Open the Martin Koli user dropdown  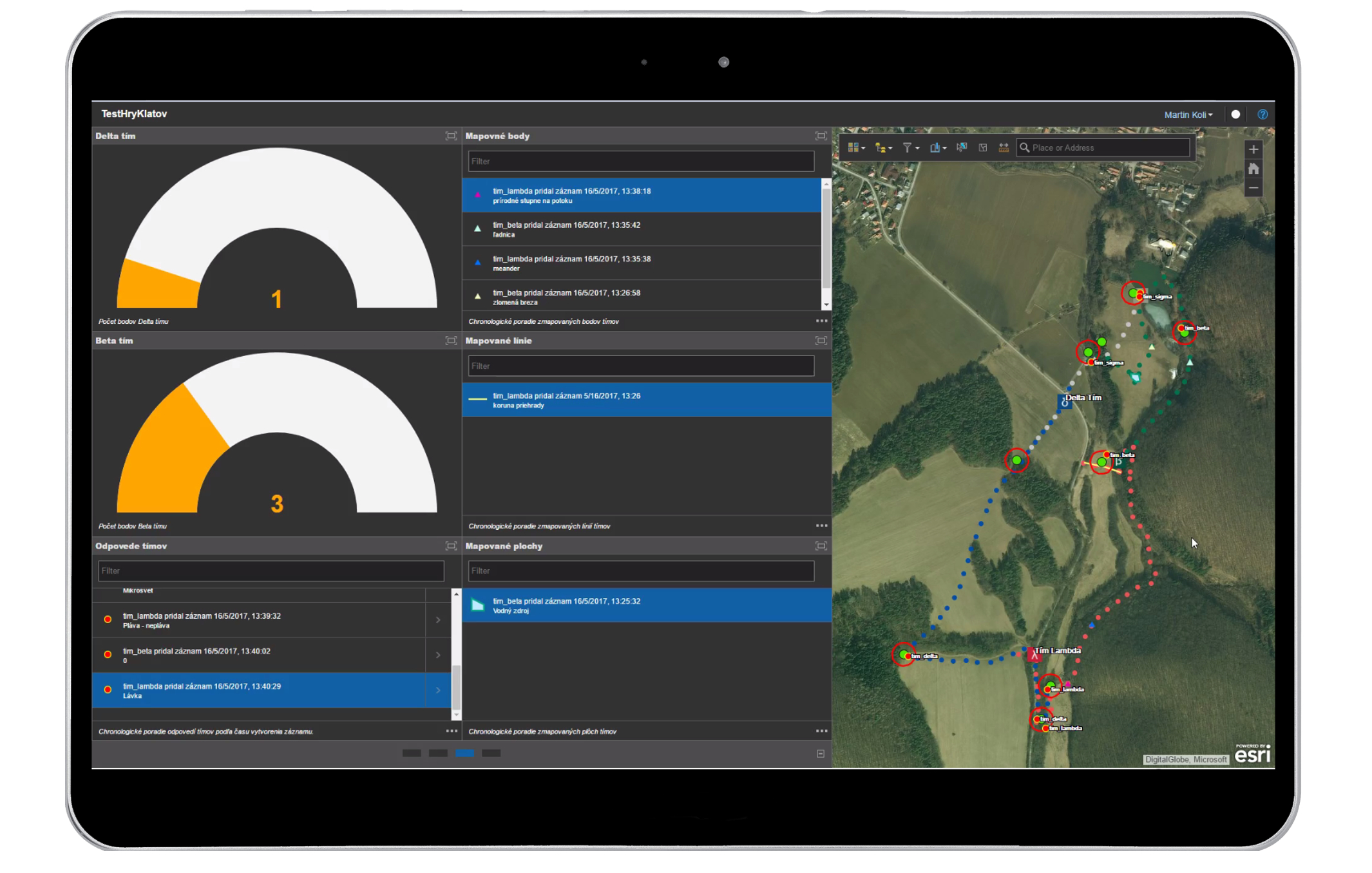coord(1188,115)
